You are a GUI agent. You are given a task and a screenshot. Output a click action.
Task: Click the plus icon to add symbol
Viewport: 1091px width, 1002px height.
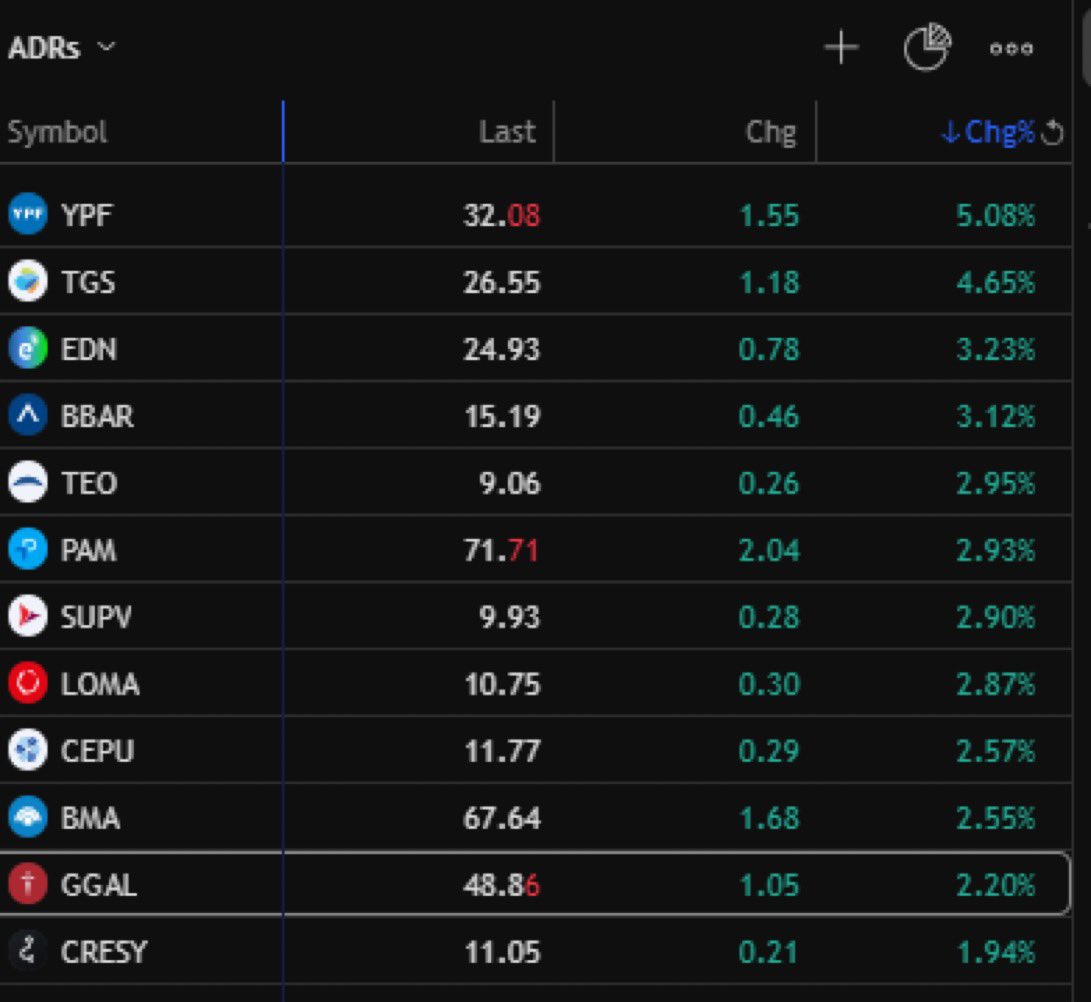click(x=841, y=47)
